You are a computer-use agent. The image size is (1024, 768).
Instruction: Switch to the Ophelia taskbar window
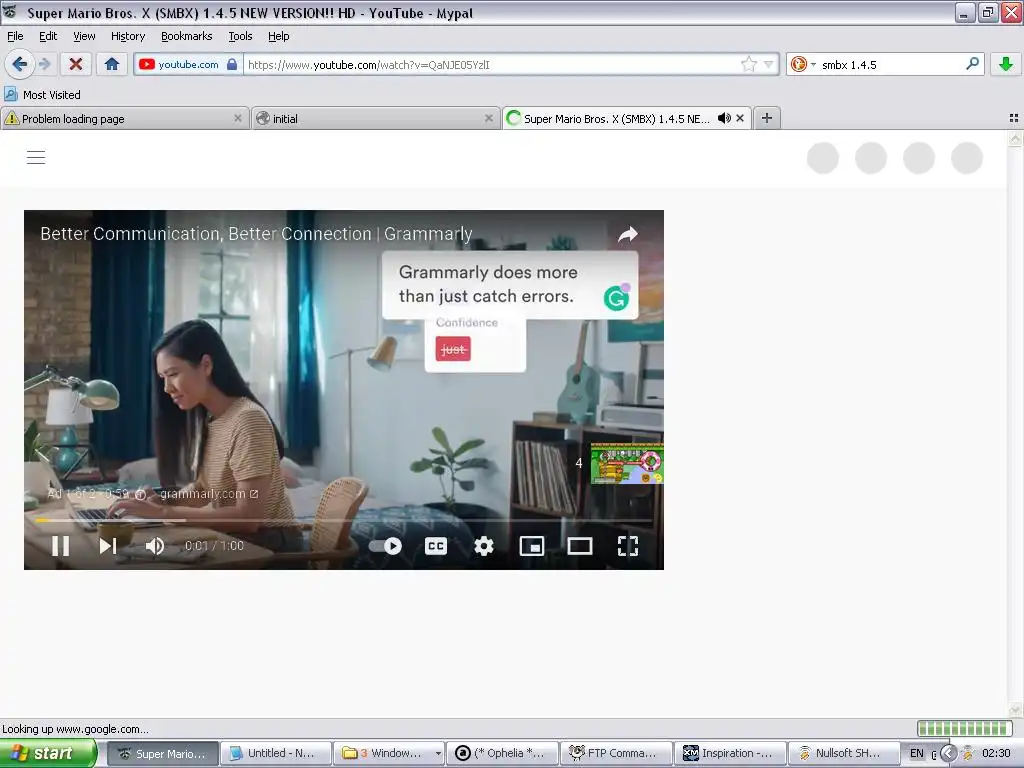tap(503, 753)
